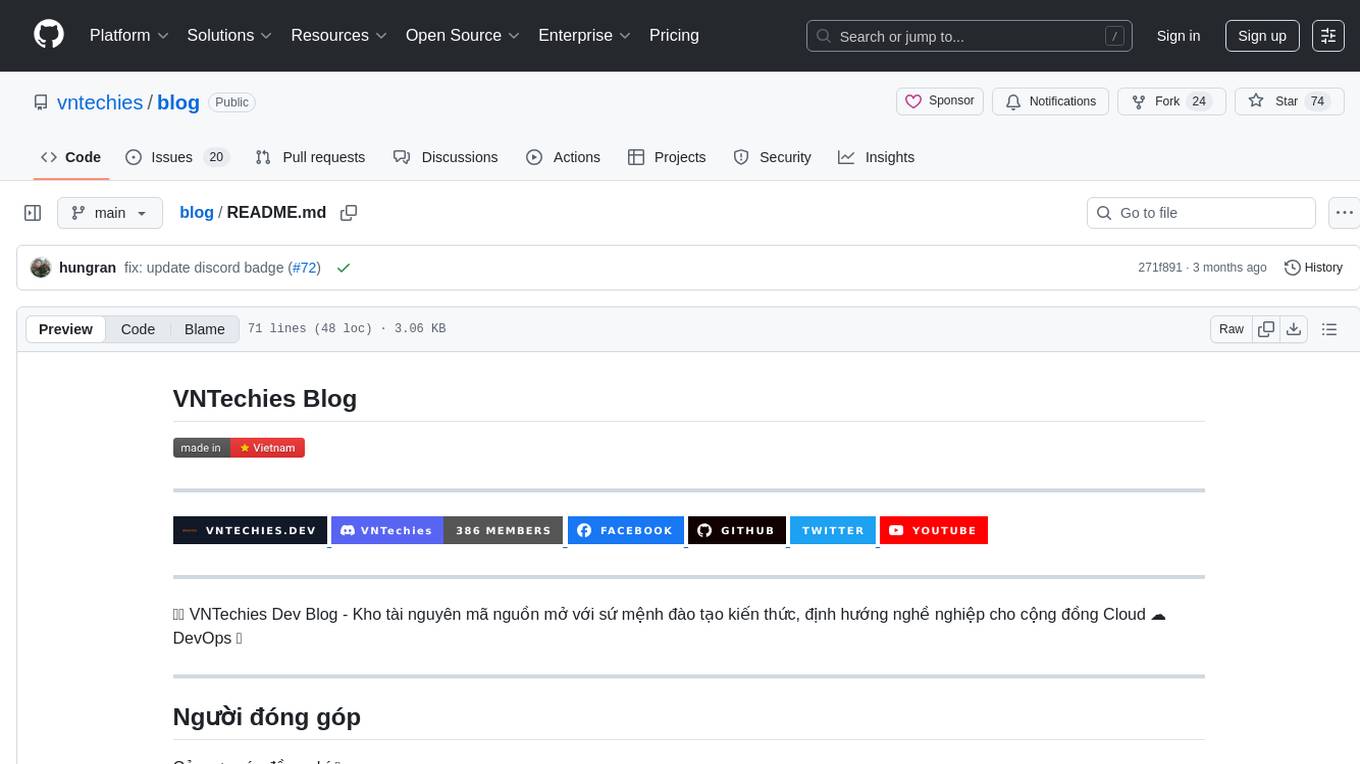The image size is (1360, 764).
Task: Expand the Platform menu
Action: (129, 35)
